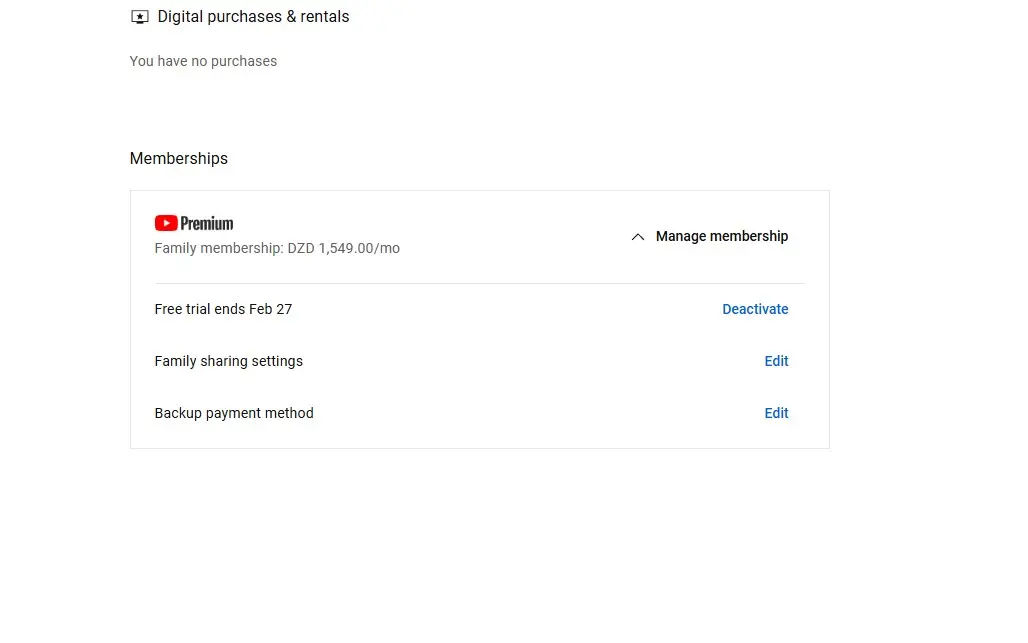Click the Premium wordmark text
This screenshot has width=1028, height=643.
[207, 224]
